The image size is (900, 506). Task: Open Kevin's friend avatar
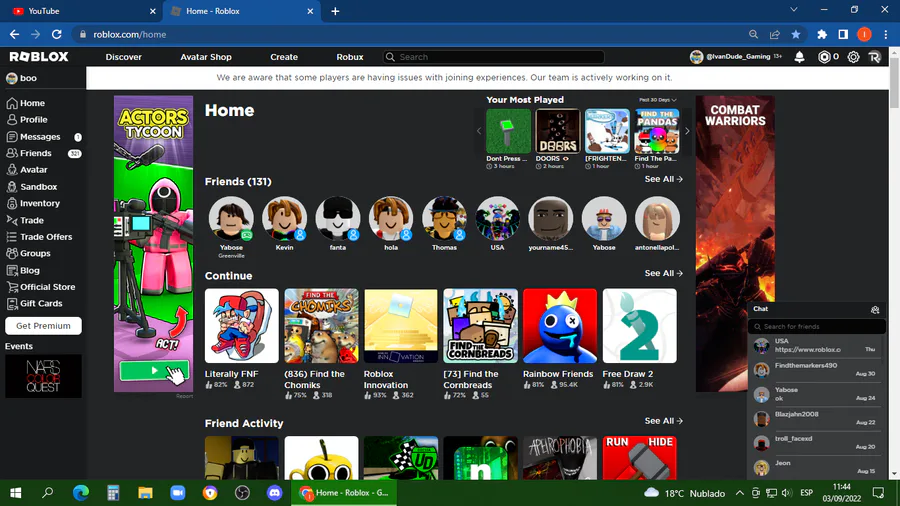tap(285, 219)
